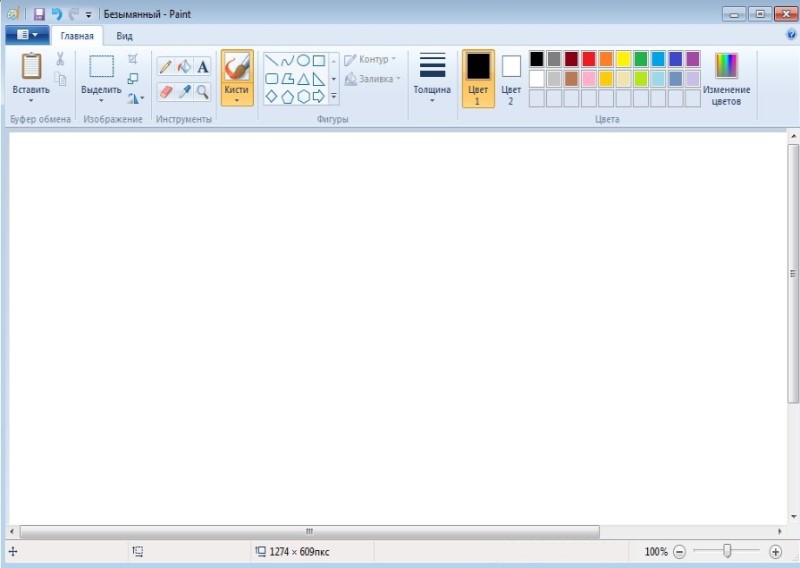Choose the straight Line shape

pos(272,61)
